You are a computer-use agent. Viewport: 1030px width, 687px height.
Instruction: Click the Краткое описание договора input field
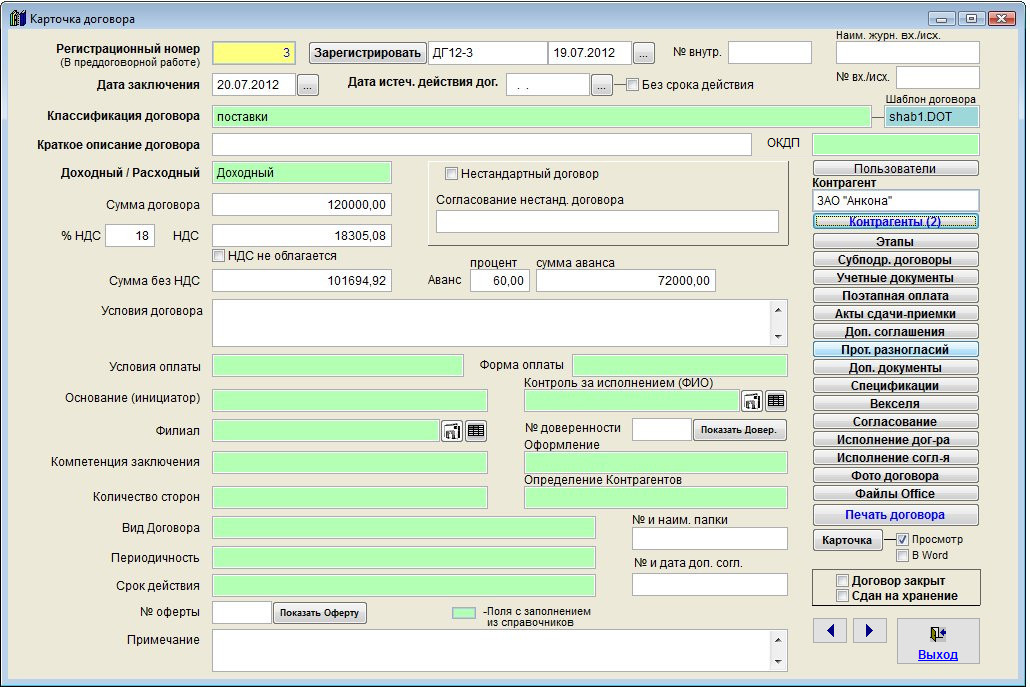pos(481,145)
